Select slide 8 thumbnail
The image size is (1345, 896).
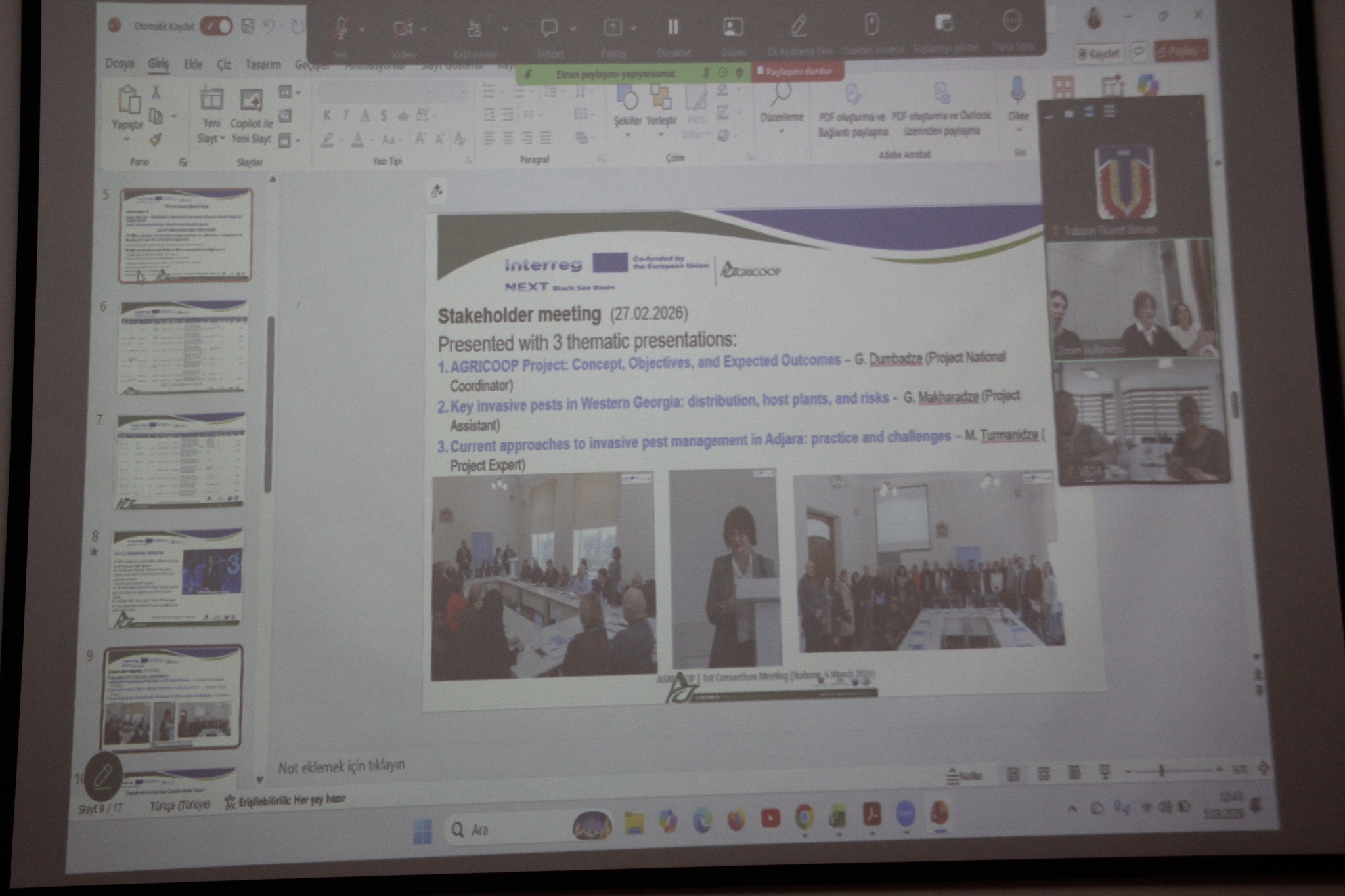177,578
